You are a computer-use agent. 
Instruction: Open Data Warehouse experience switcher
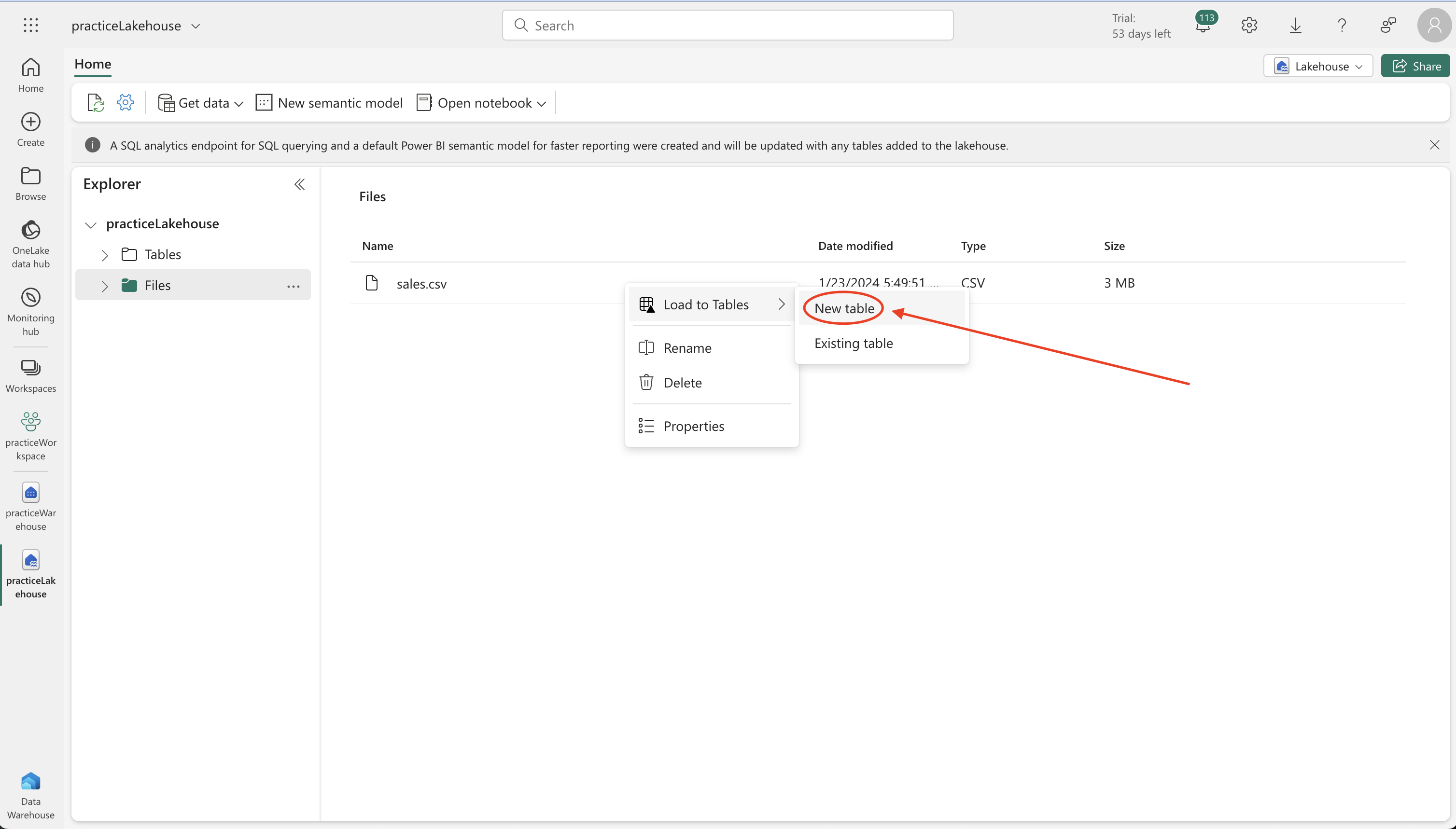[31, 795]
